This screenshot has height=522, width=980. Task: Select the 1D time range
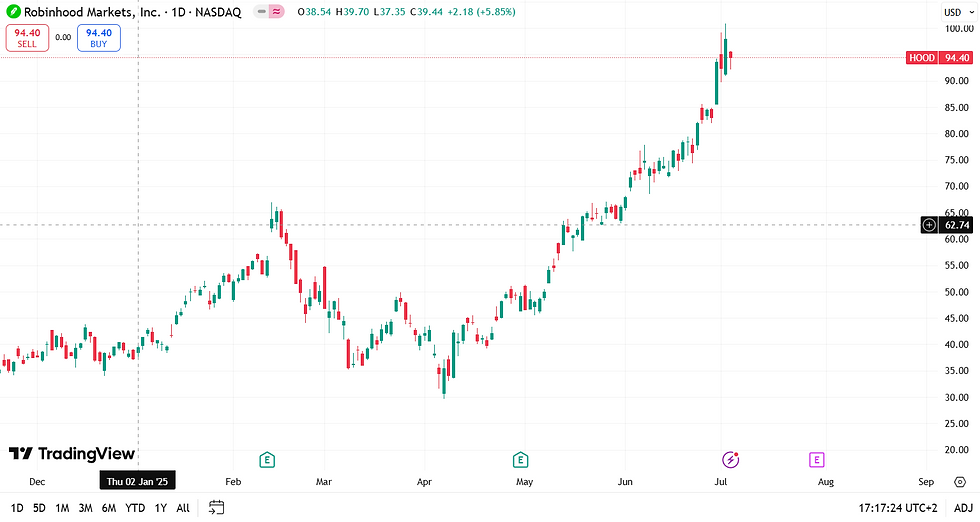(x=17, y=508)
